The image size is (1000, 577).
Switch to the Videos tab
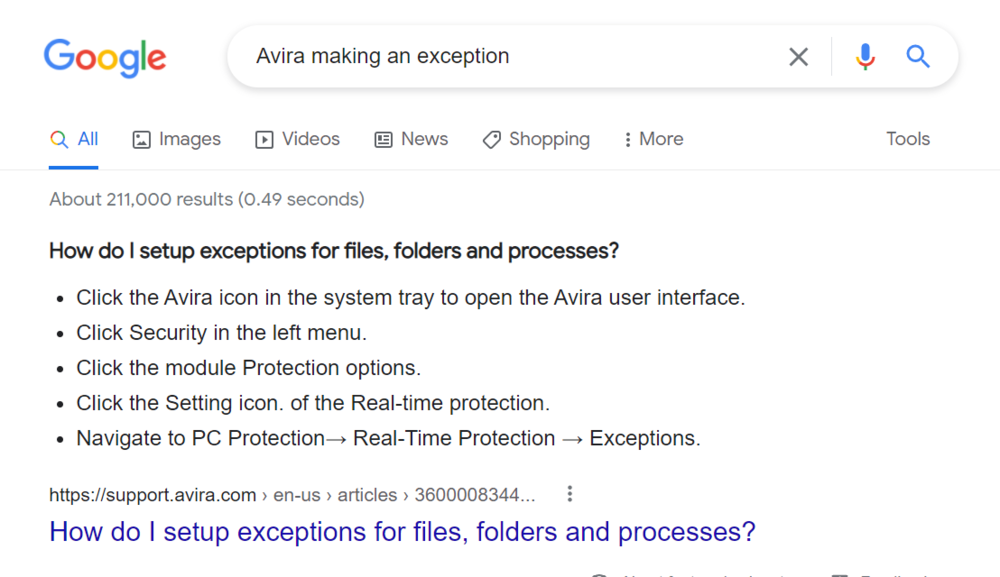(x=297, y=139)
